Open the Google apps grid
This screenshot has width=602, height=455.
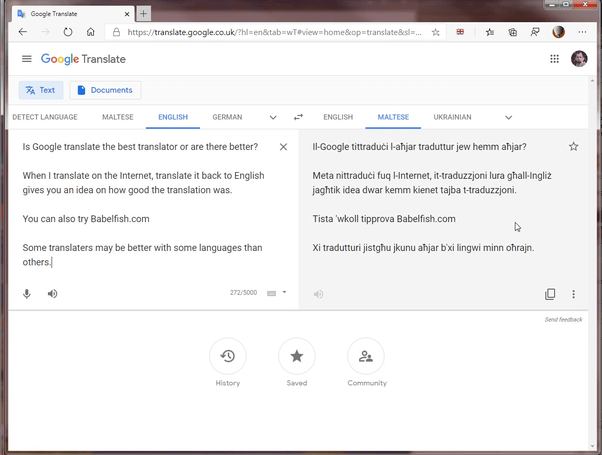click(554, 59)
